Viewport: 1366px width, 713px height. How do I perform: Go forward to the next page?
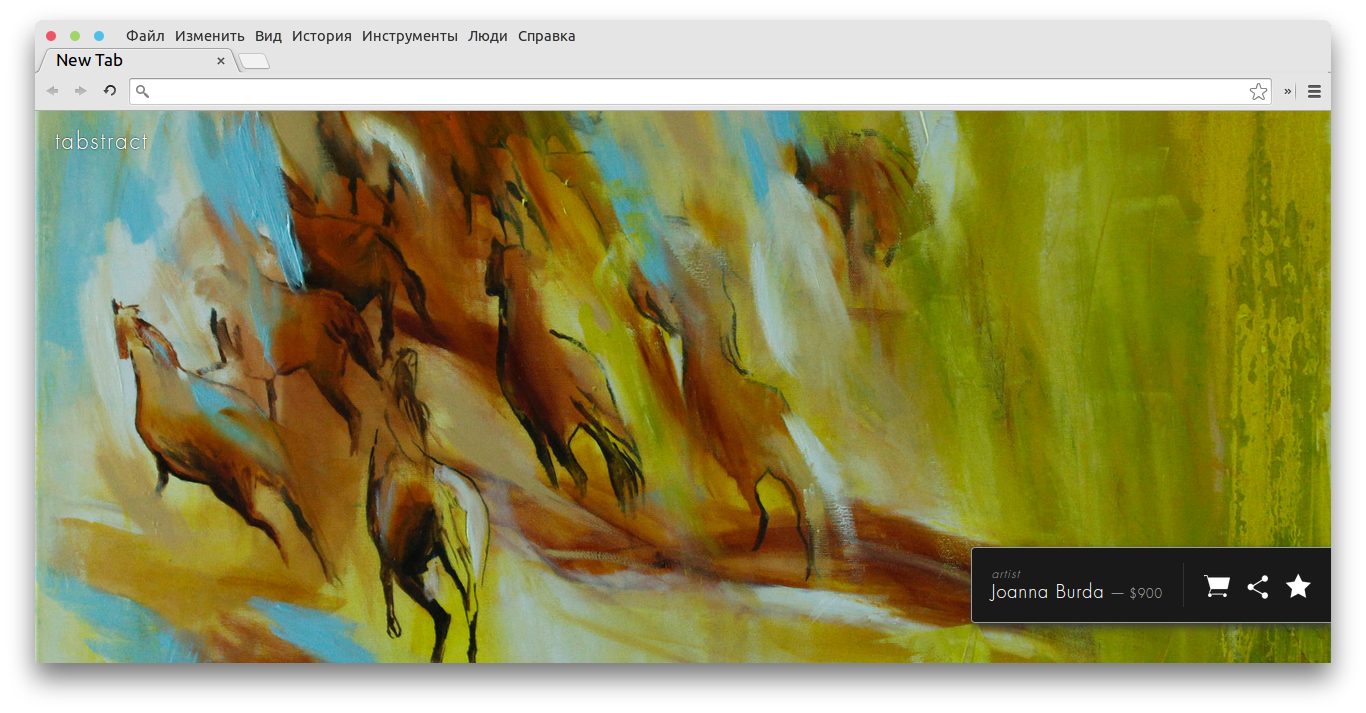(x=81, y=91)
